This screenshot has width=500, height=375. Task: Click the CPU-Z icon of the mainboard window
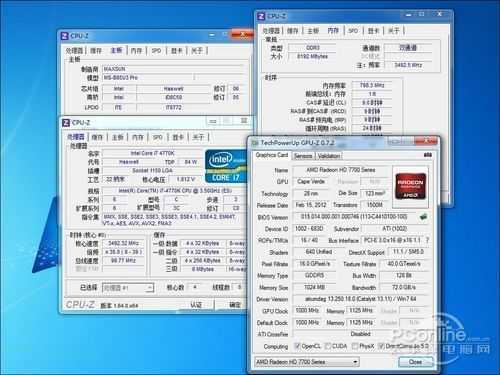[64, 36]
